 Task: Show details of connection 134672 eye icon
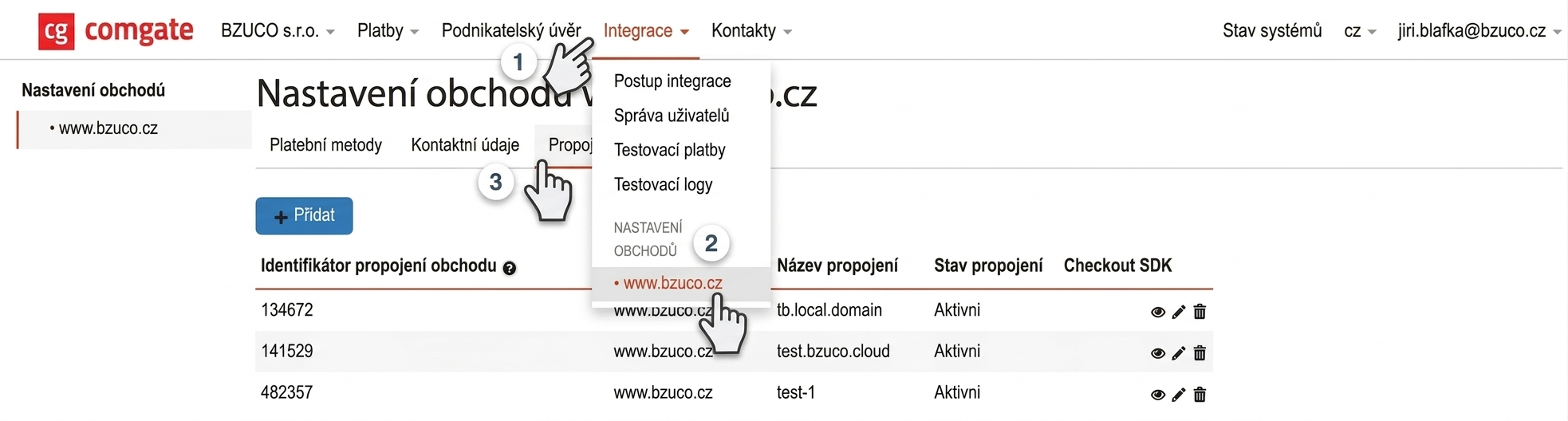[x=1158, y=312]
